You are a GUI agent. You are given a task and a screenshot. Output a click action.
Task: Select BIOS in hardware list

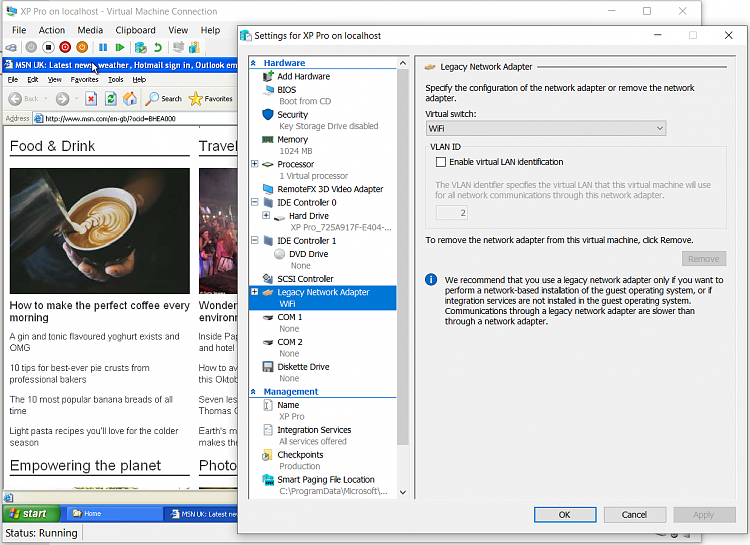(x=287, y=89)
